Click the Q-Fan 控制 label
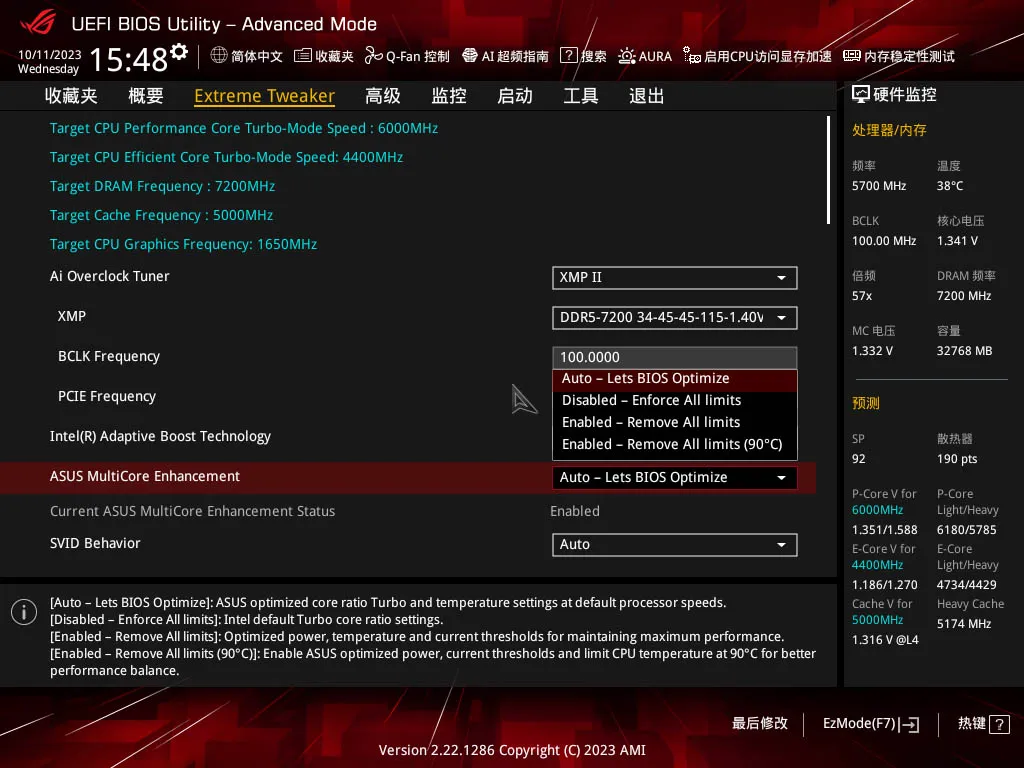 point(417,56)
